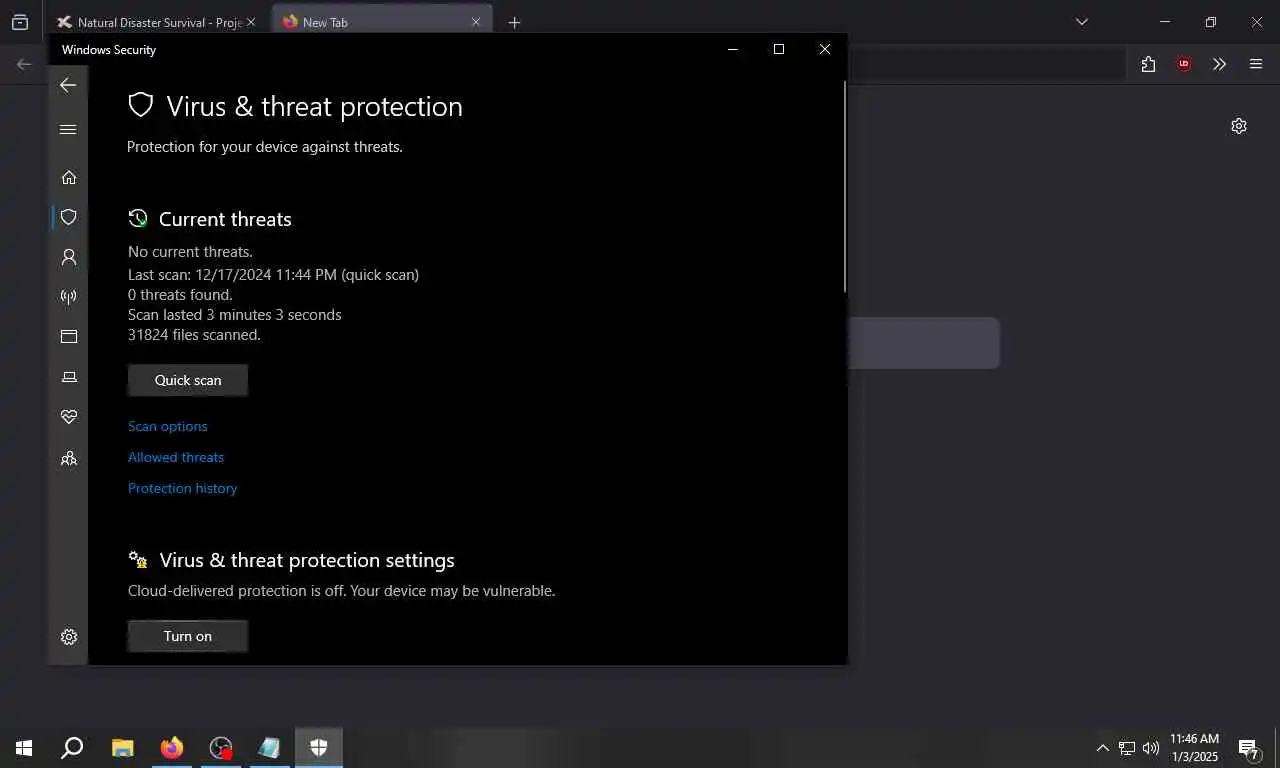Select Windows Security taskbar icon
The height and width of the screenshot is (768, 1280).
(319, 747)
